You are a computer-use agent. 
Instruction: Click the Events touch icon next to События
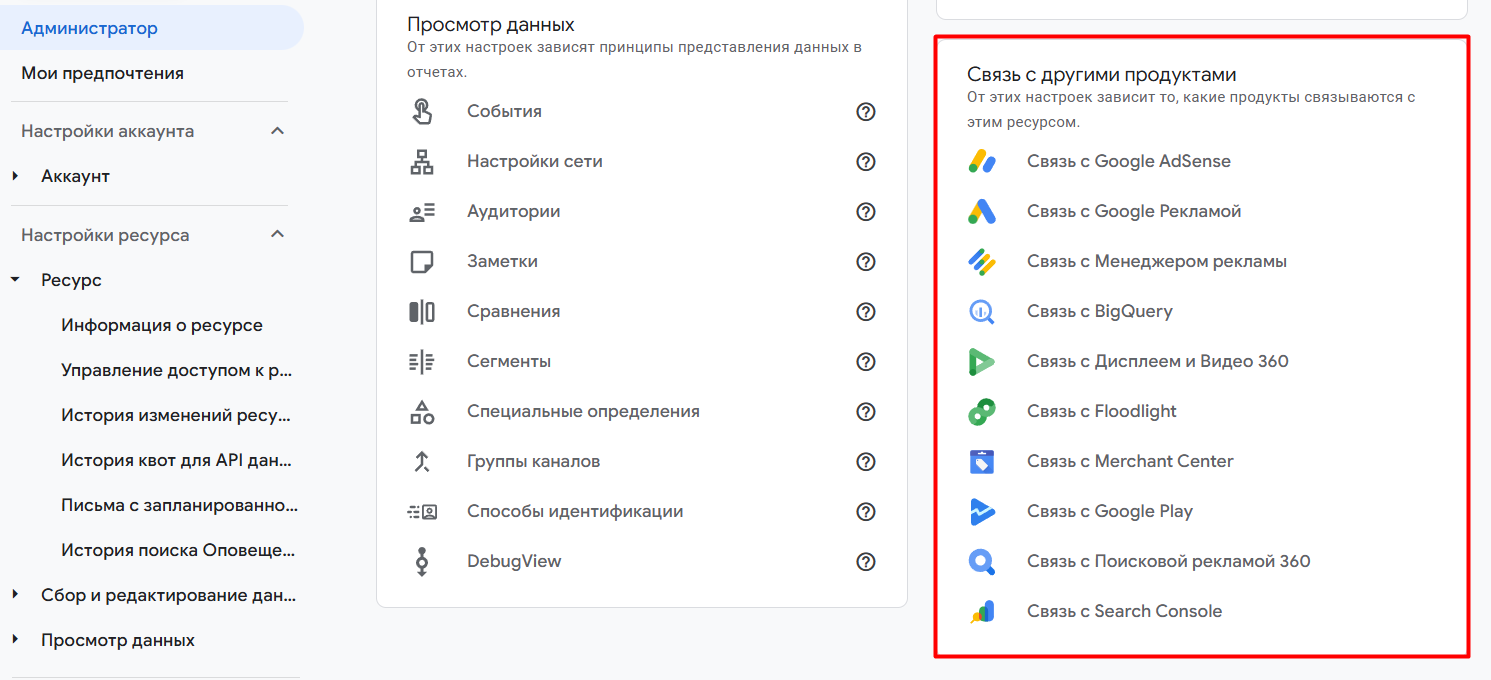point(422,111)
